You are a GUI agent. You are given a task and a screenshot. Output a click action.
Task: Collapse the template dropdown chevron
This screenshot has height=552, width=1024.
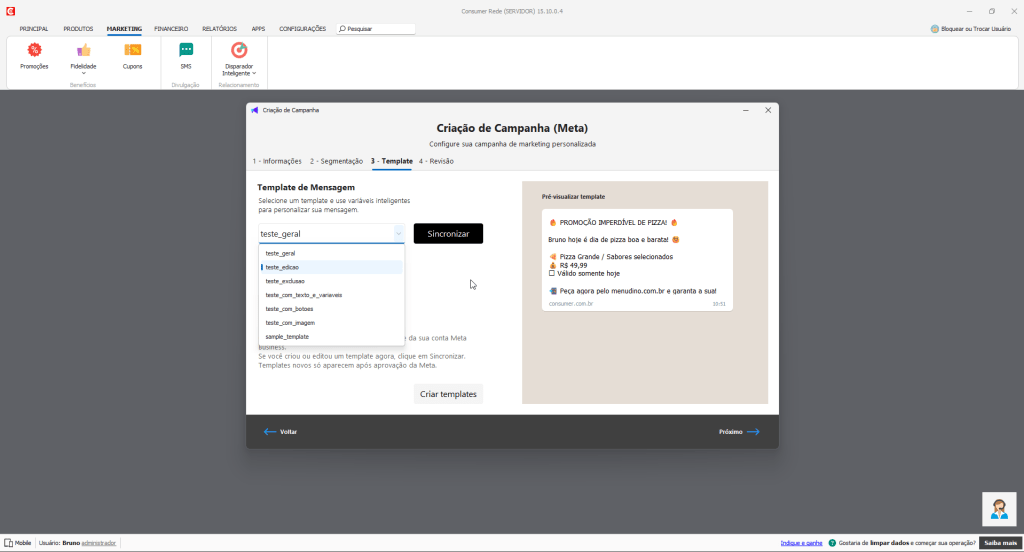(x=397, y=234)
